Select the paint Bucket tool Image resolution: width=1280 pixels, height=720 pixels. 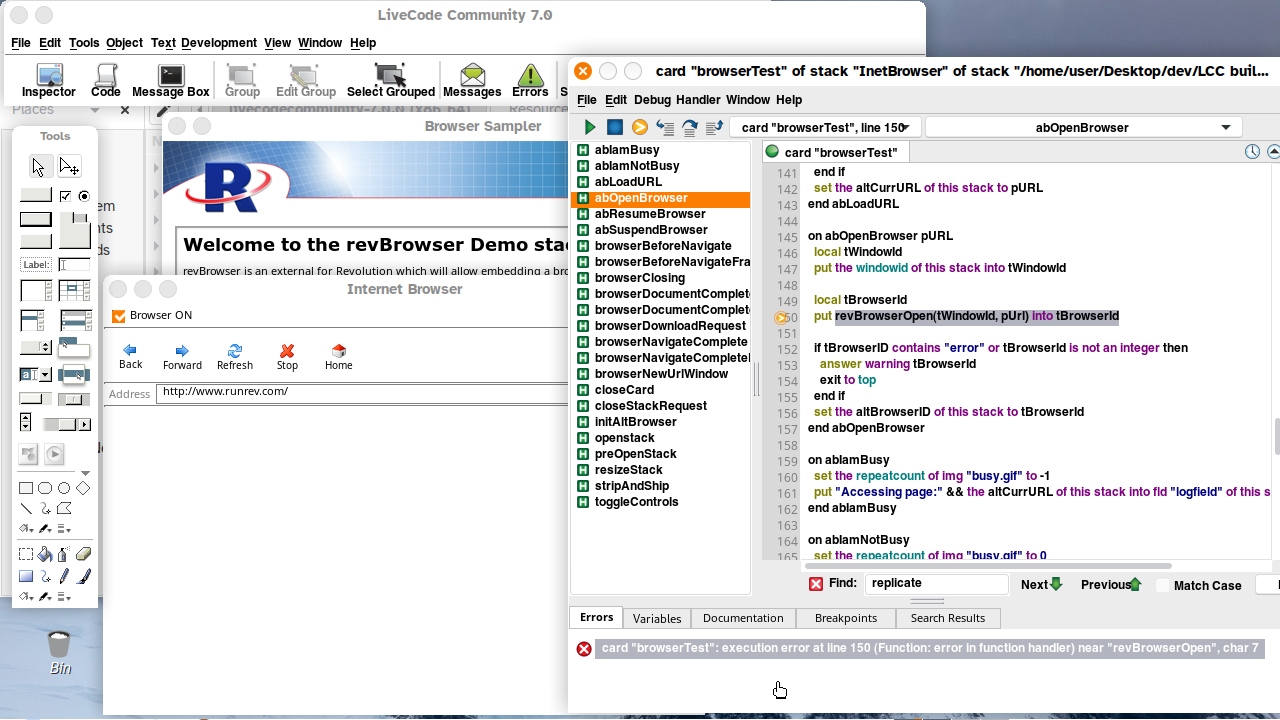click(45, 554)
